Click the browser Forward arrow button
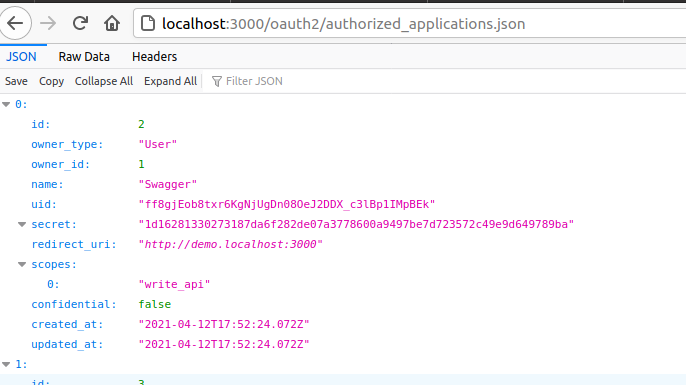The width and height of the screenshot is (686, 385). (48, 23)
